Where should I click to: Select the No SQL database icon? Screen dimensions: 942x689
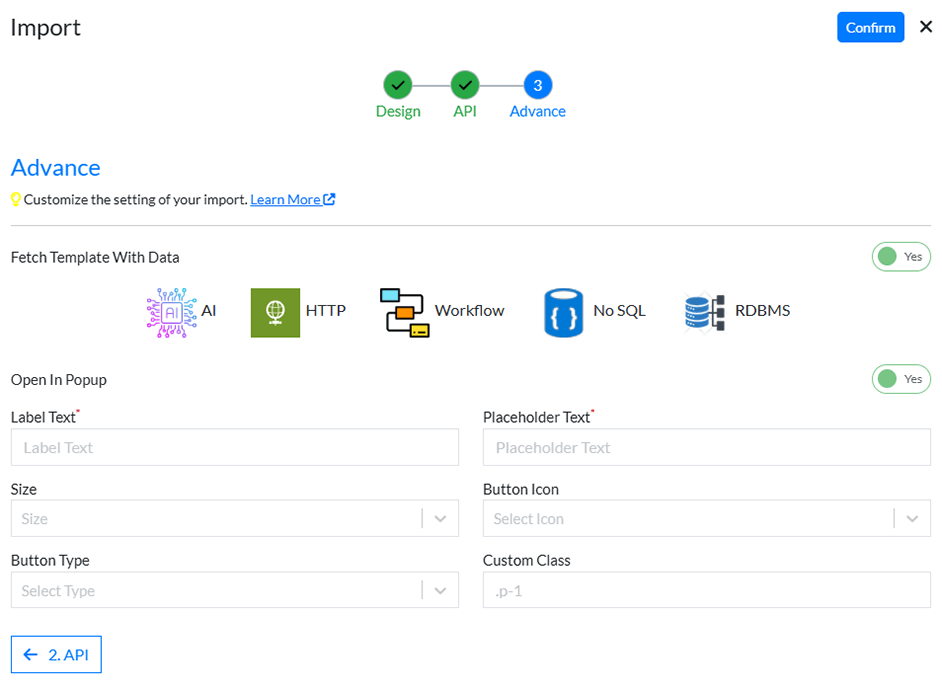(563, 312)
